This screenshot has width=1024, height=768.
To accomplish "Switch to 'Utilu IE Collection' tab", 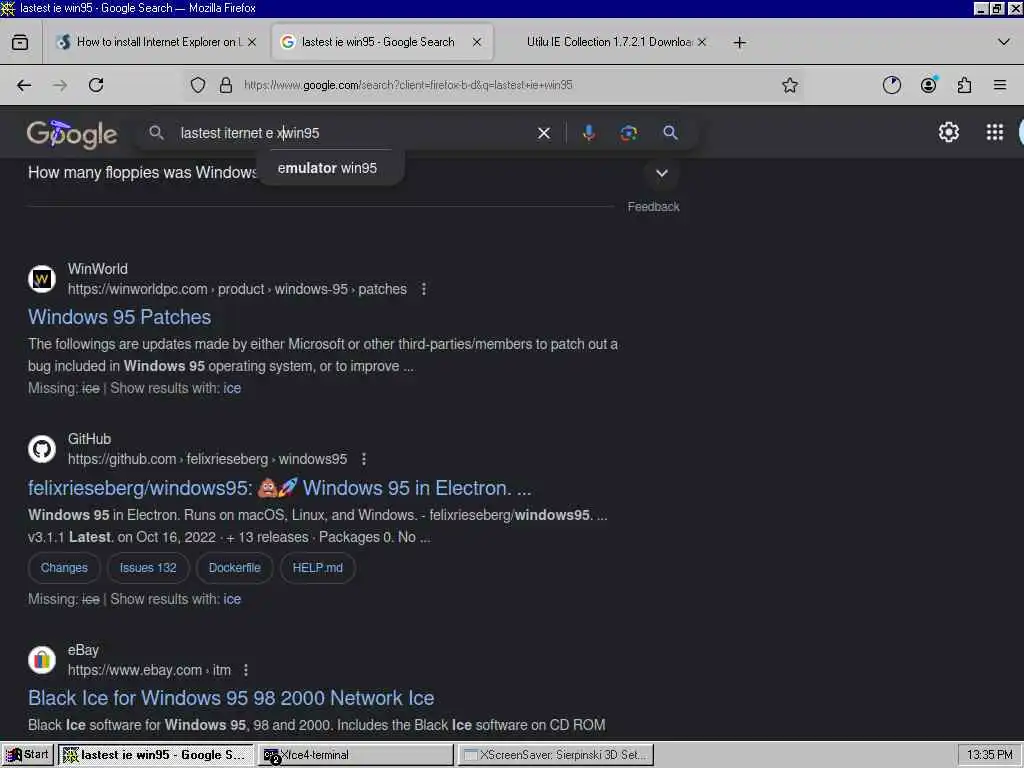I will click(610, 42).
